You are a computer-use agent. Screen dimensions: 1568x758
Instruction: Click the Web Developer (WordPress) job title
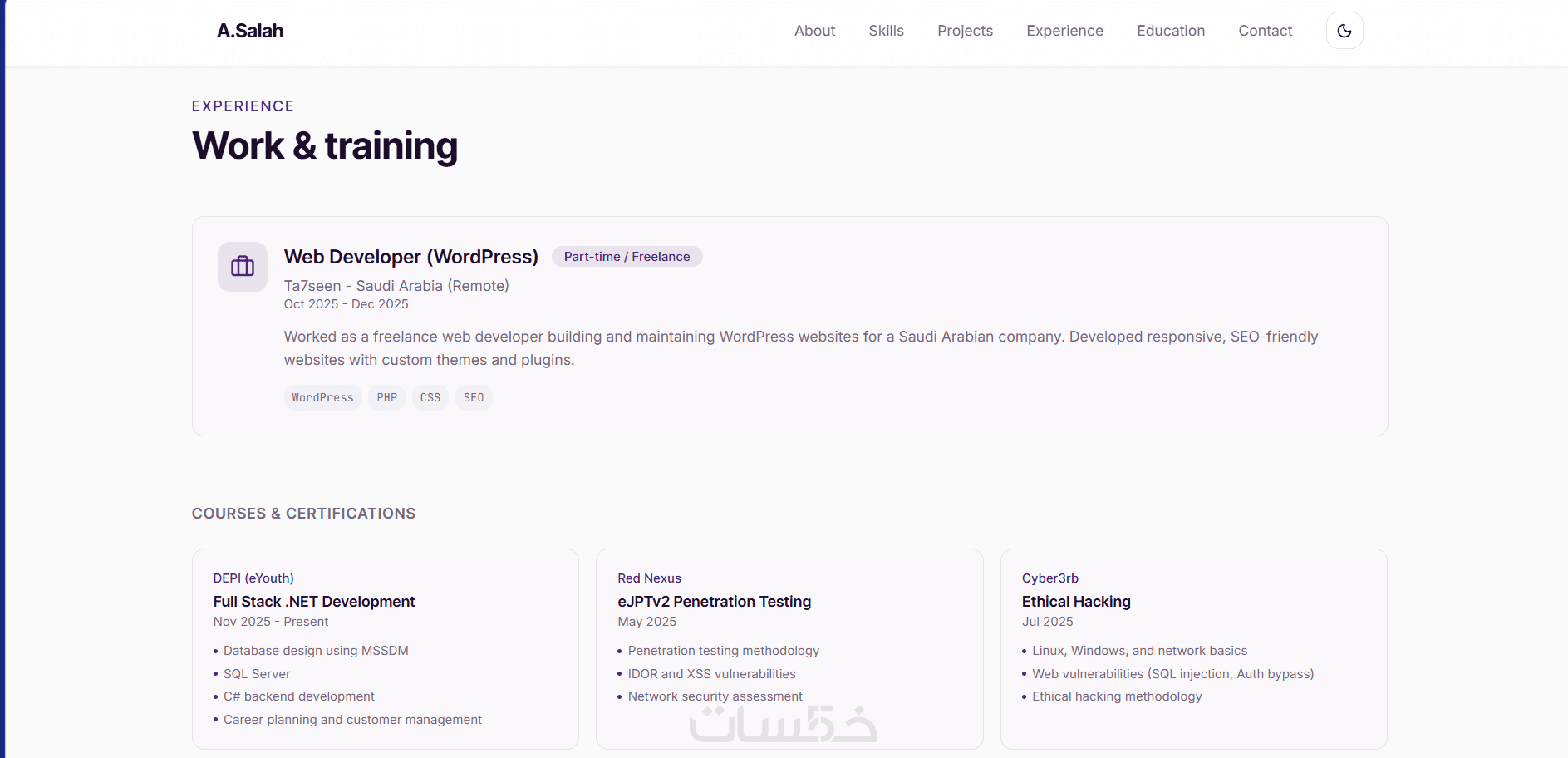point(411,257)
